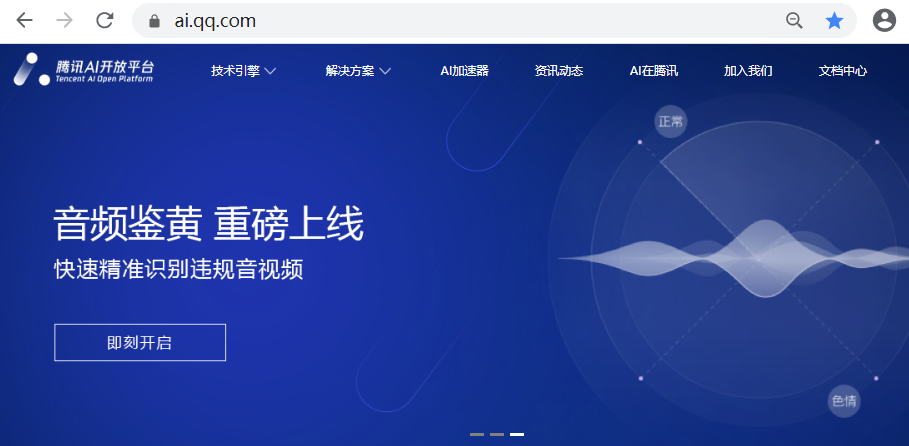Bookmark this page with the star icon
The width and height of the screenshot is (909, 446).
[x=834, y=21]
